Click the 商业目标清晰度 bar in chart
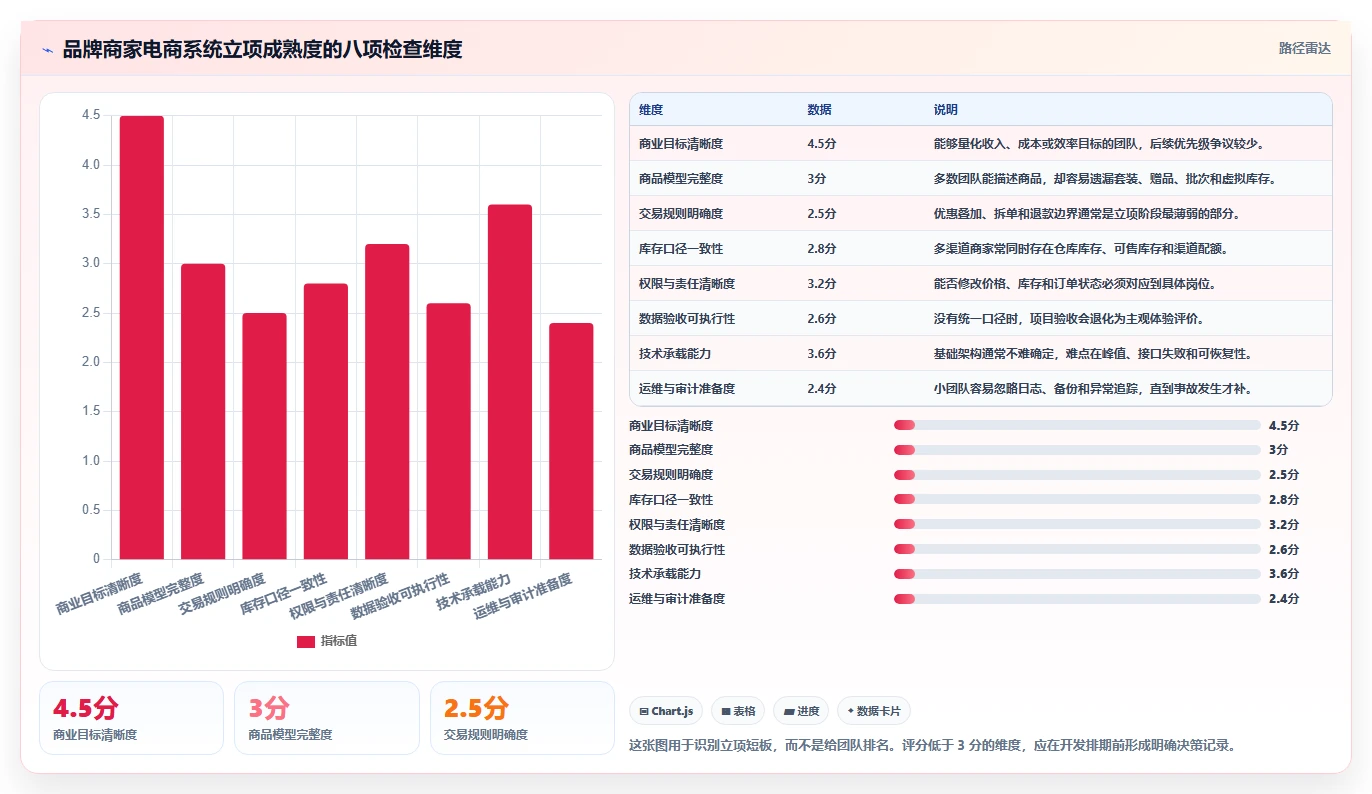1372x794 pixels. (142, 337)
